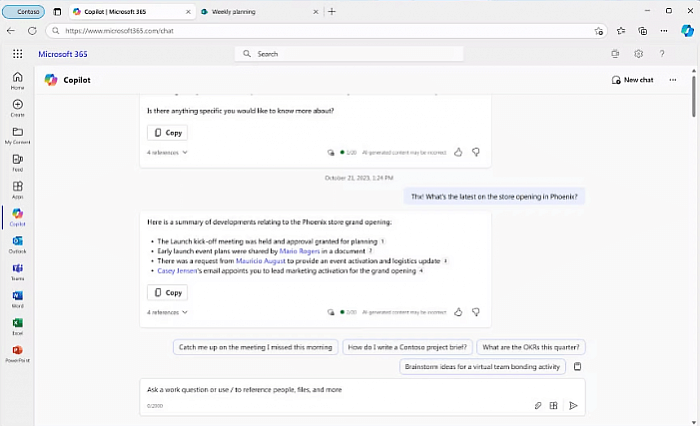This screenshot has width=700, height=426.
Task: Close the Weekly planning tab
Action: [316, 12]
